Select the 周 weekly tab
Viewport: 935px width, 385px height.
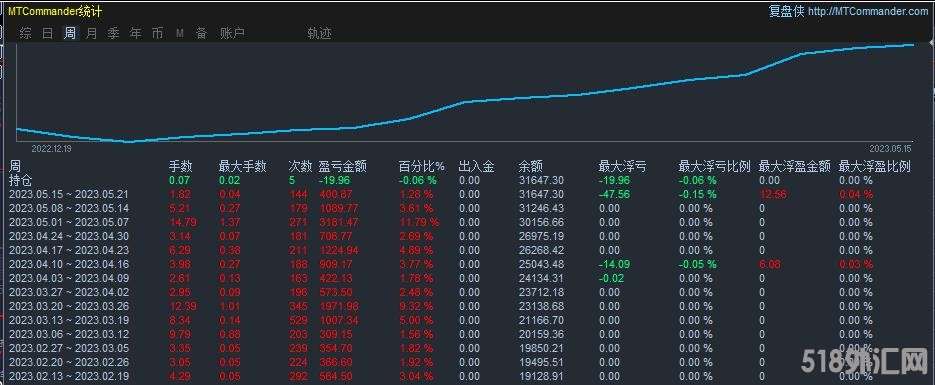[x=70, y=33]
